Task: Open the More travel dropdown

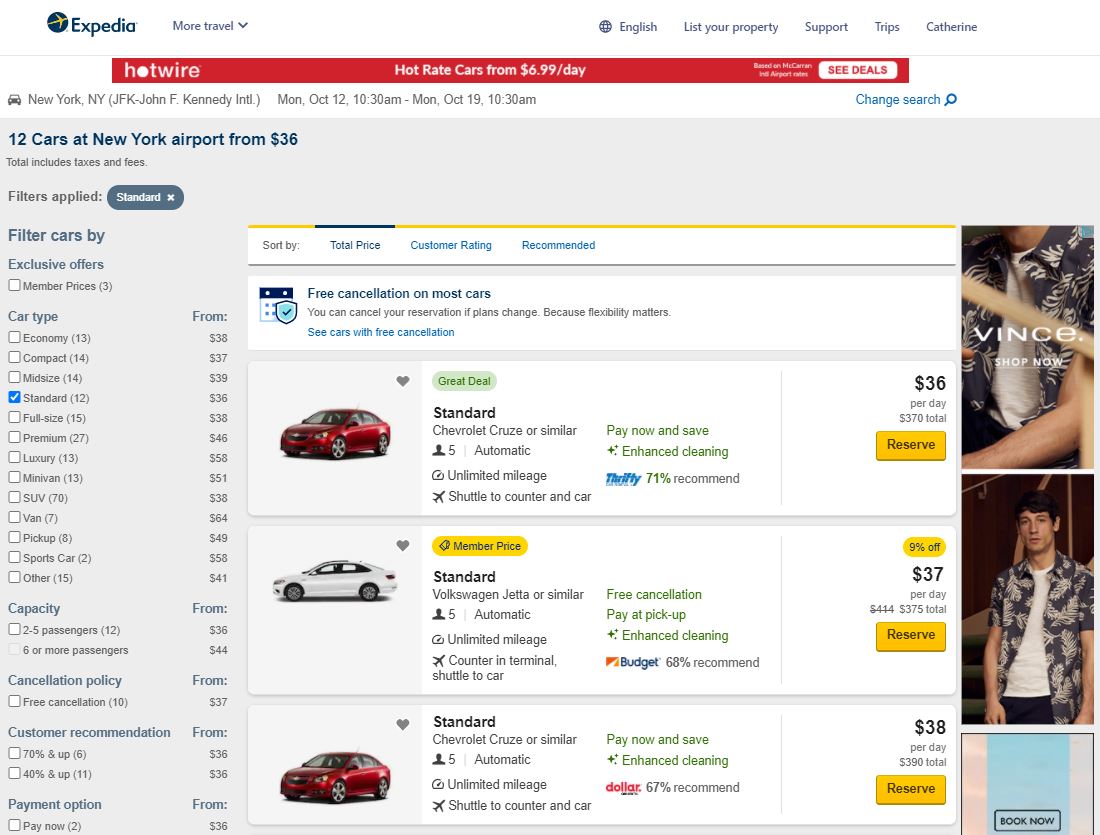Action: [210, 26]
